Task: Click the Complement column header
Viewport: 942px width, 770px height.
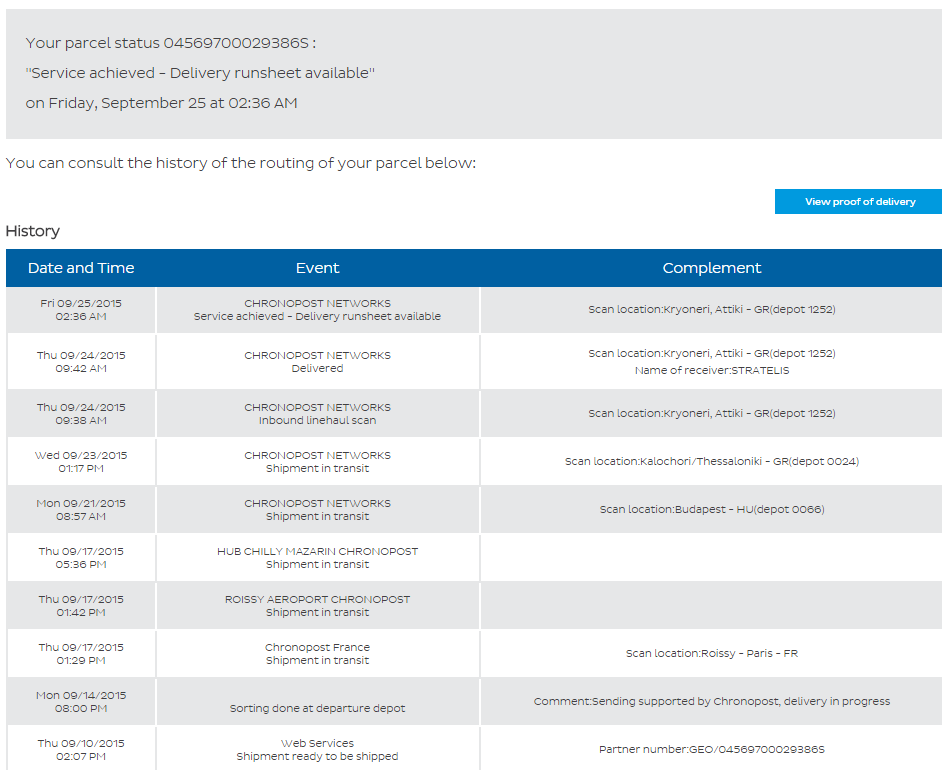Action: 711,268
